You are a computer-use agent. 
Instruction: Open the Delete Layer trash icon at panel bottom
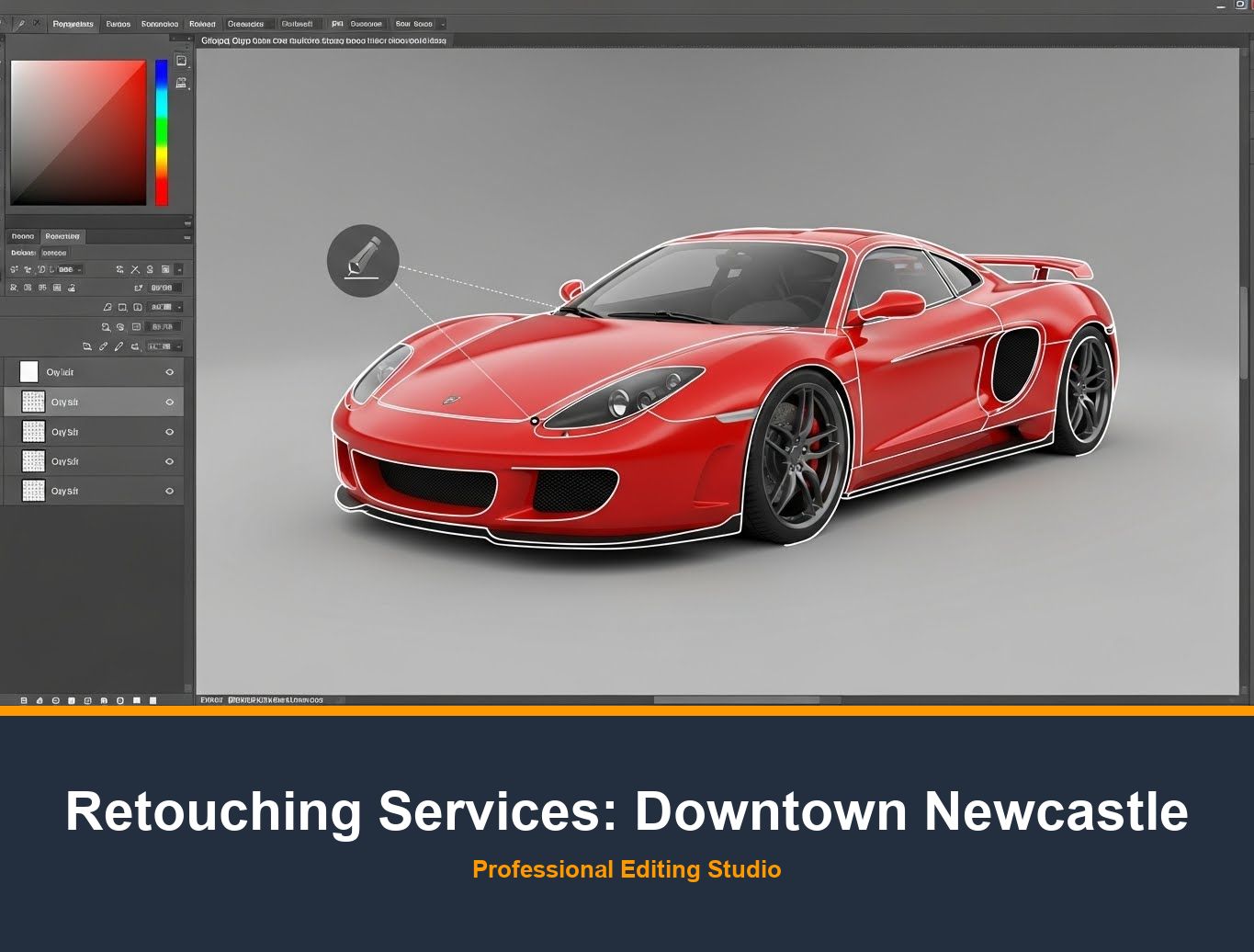(153, 700)
